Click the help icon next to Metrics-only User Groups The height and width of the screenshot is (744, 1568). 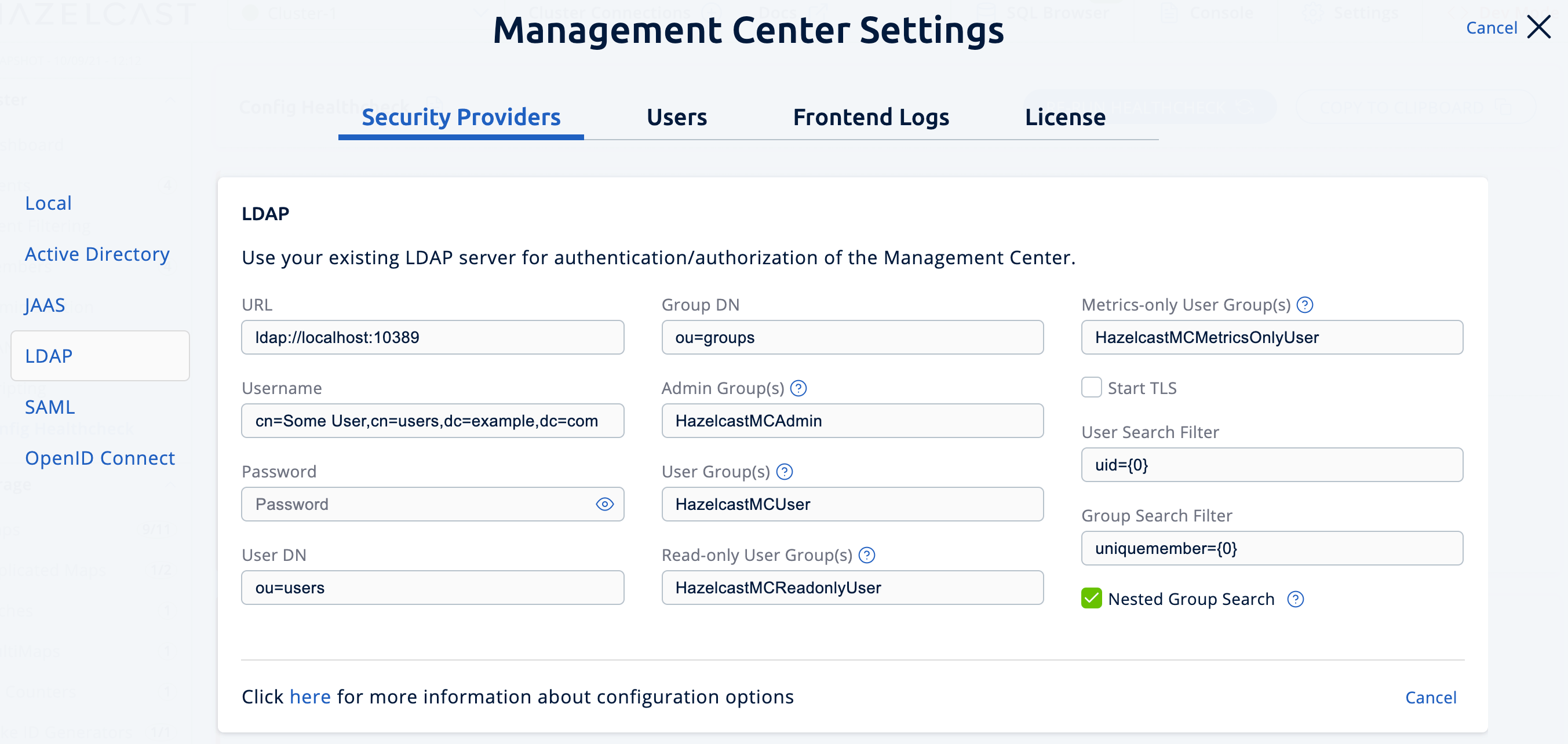coord(1305,304)
